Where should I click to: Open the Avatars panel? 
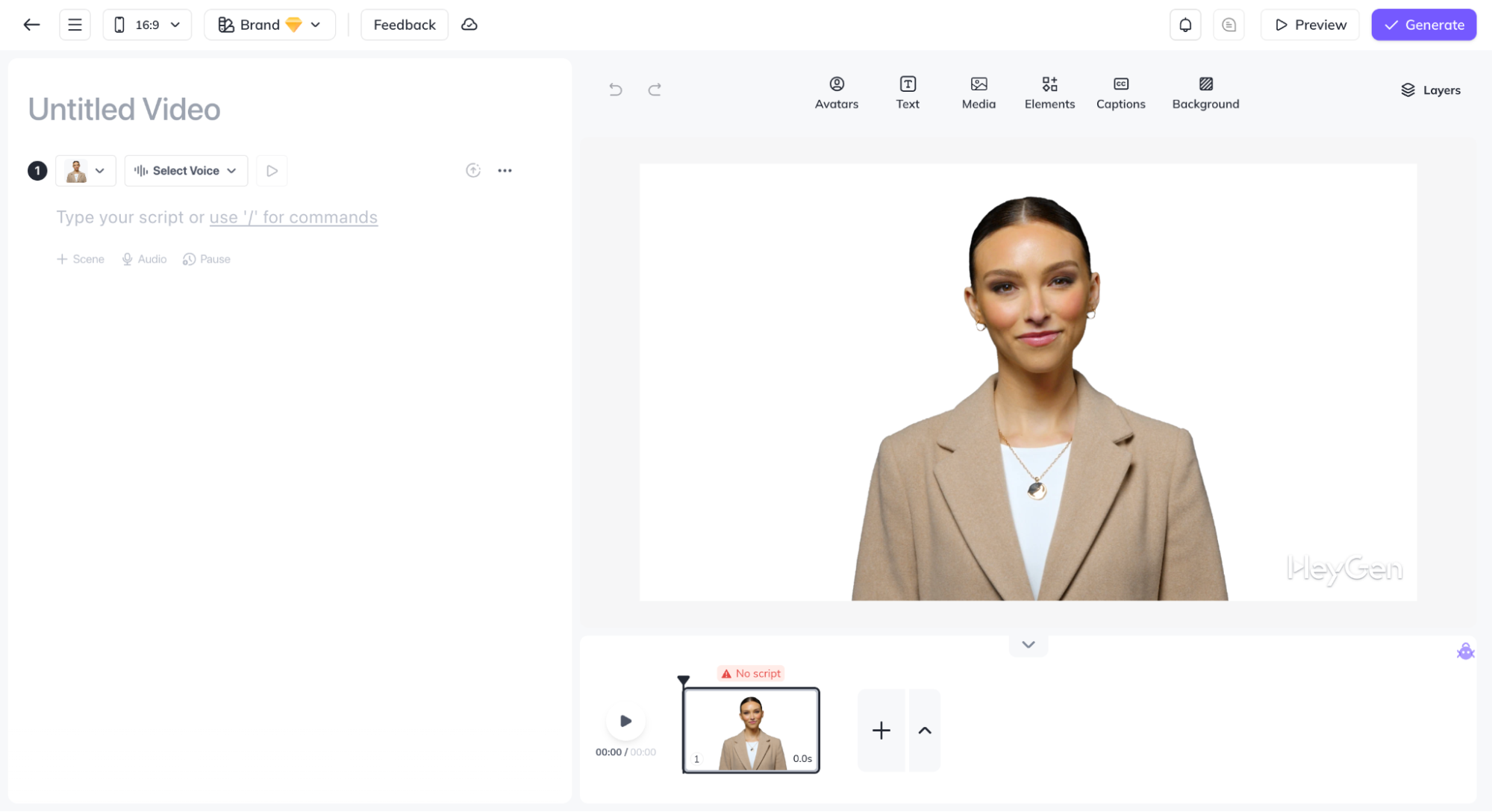pyautogui.click(x=836, y=93)
